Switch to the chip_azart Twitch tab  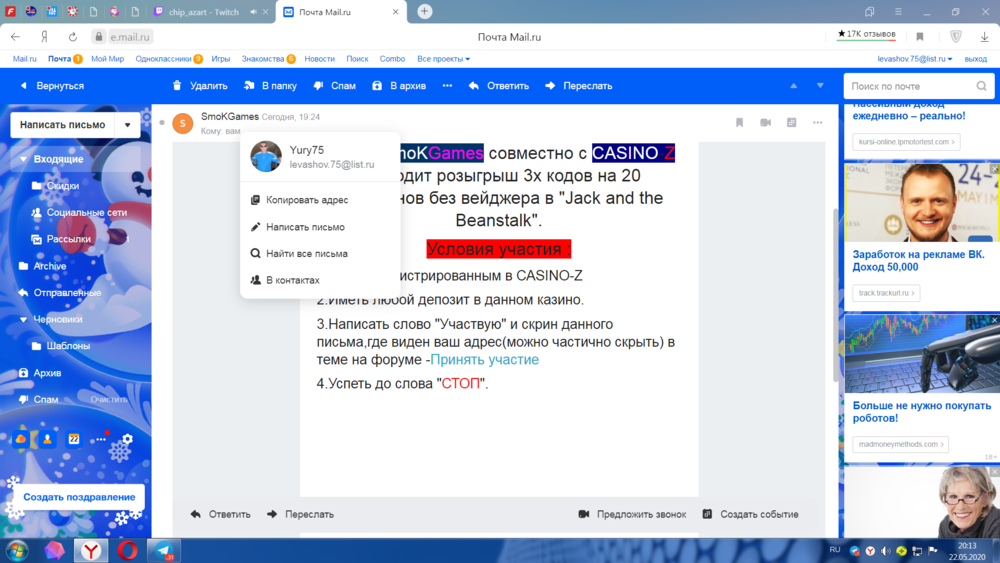pos(203,11)
